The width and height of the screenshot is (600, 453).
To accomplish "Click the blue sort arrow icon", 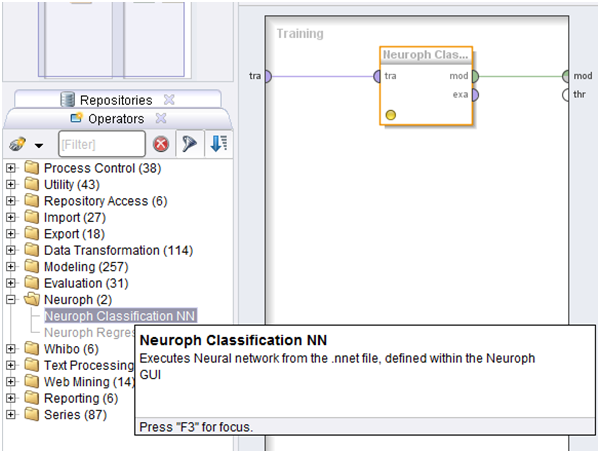I will pos(218,145).
